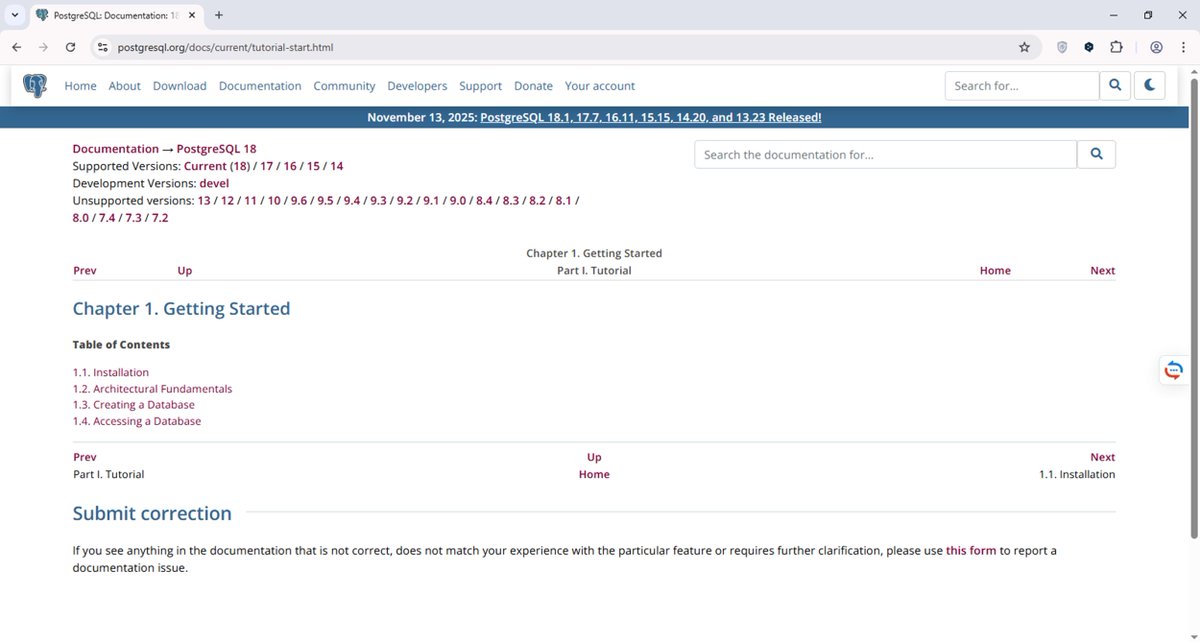Viewport: 1200px width, 642px height.
Task: Click the 'Chapter 1. Getting Started' heading
Action: (181, 309)
